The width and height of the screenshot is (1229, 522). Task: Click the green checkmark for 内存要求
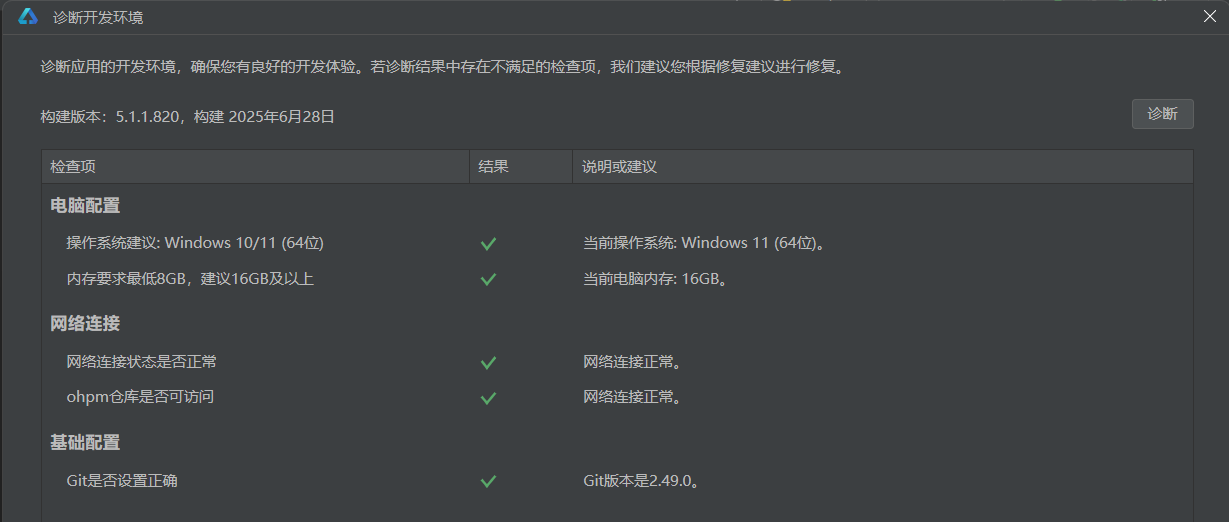coord(488,279)
